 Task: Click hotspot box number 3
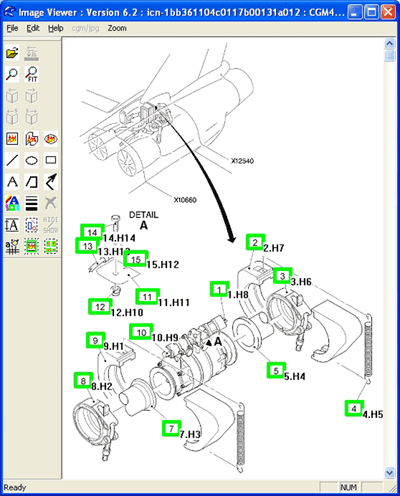[283, 276]
